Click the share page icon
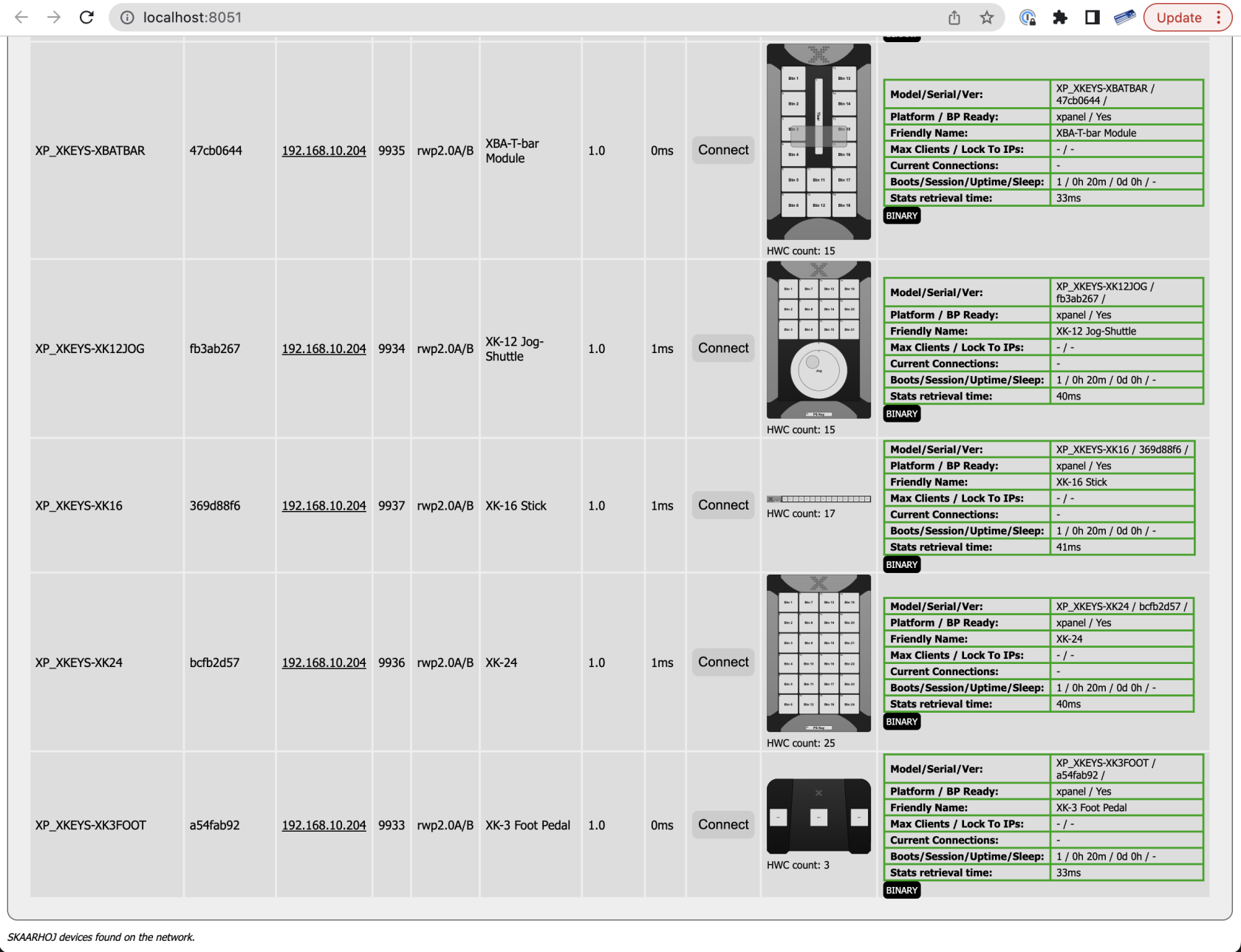Image resolution: width=1241 pixels, height=952 pixels. 954,17
